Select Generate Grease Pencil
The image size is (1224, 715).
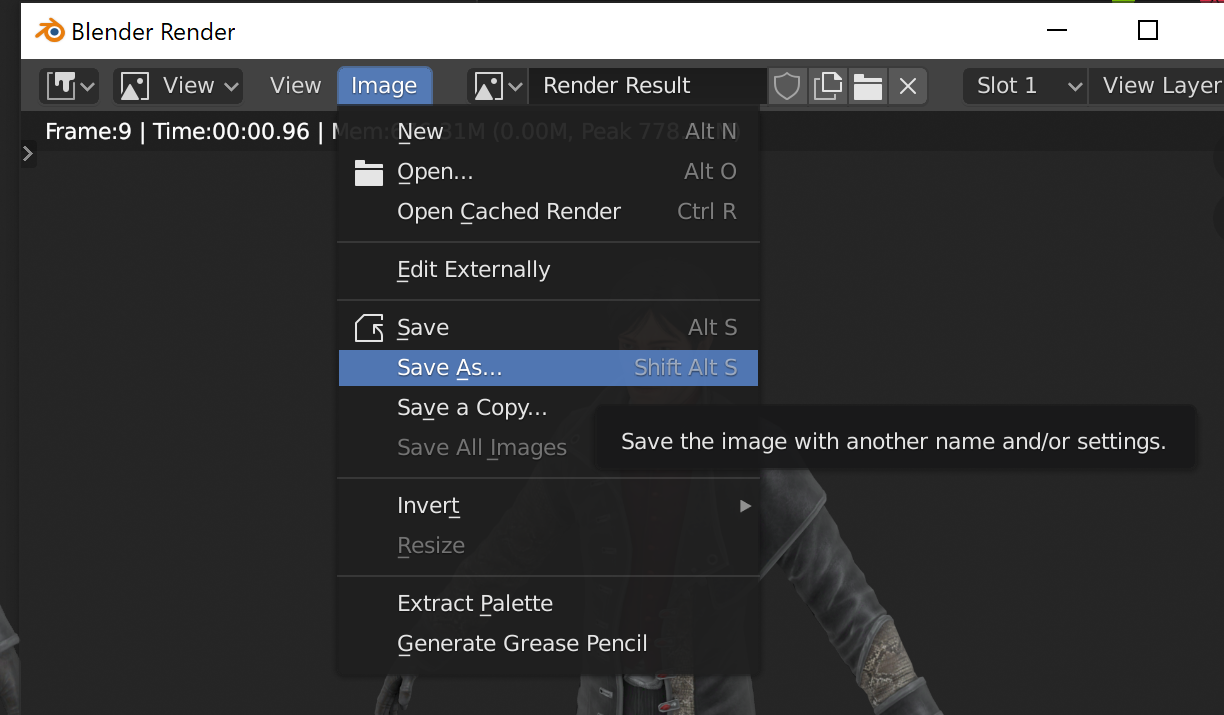pos(548,644)
